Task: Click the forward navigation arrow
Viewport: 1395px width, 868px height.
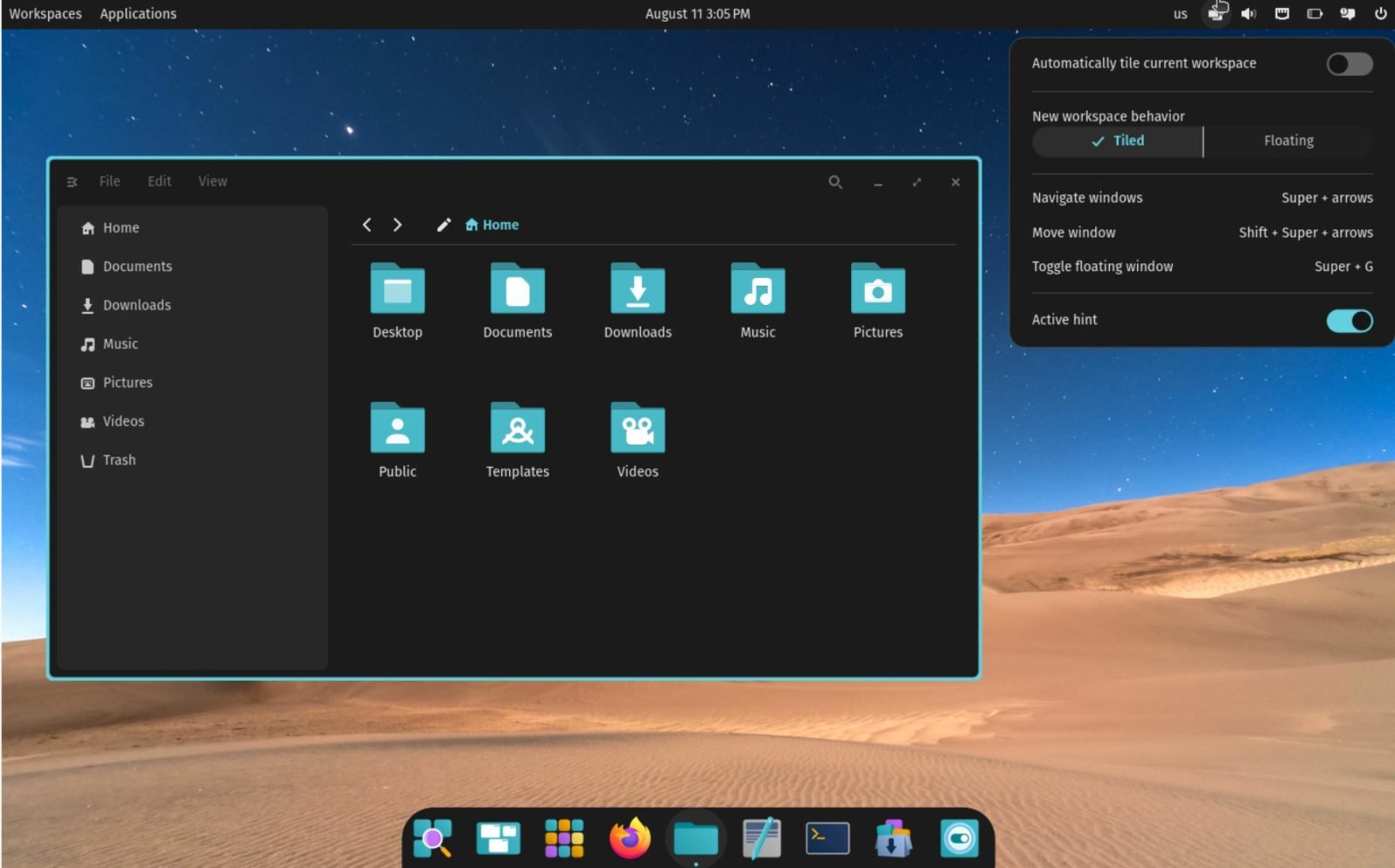Action: 398,224
